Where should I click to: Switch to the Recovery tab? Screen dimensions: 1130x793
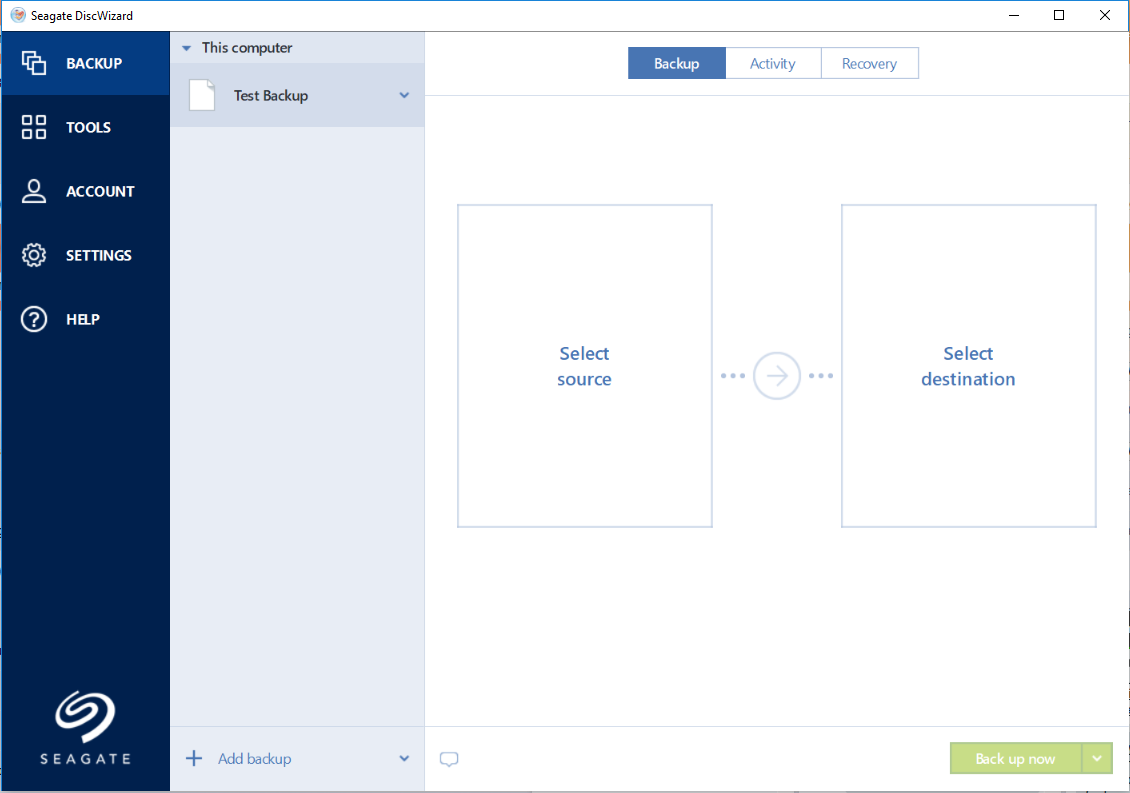coord(869,63)
